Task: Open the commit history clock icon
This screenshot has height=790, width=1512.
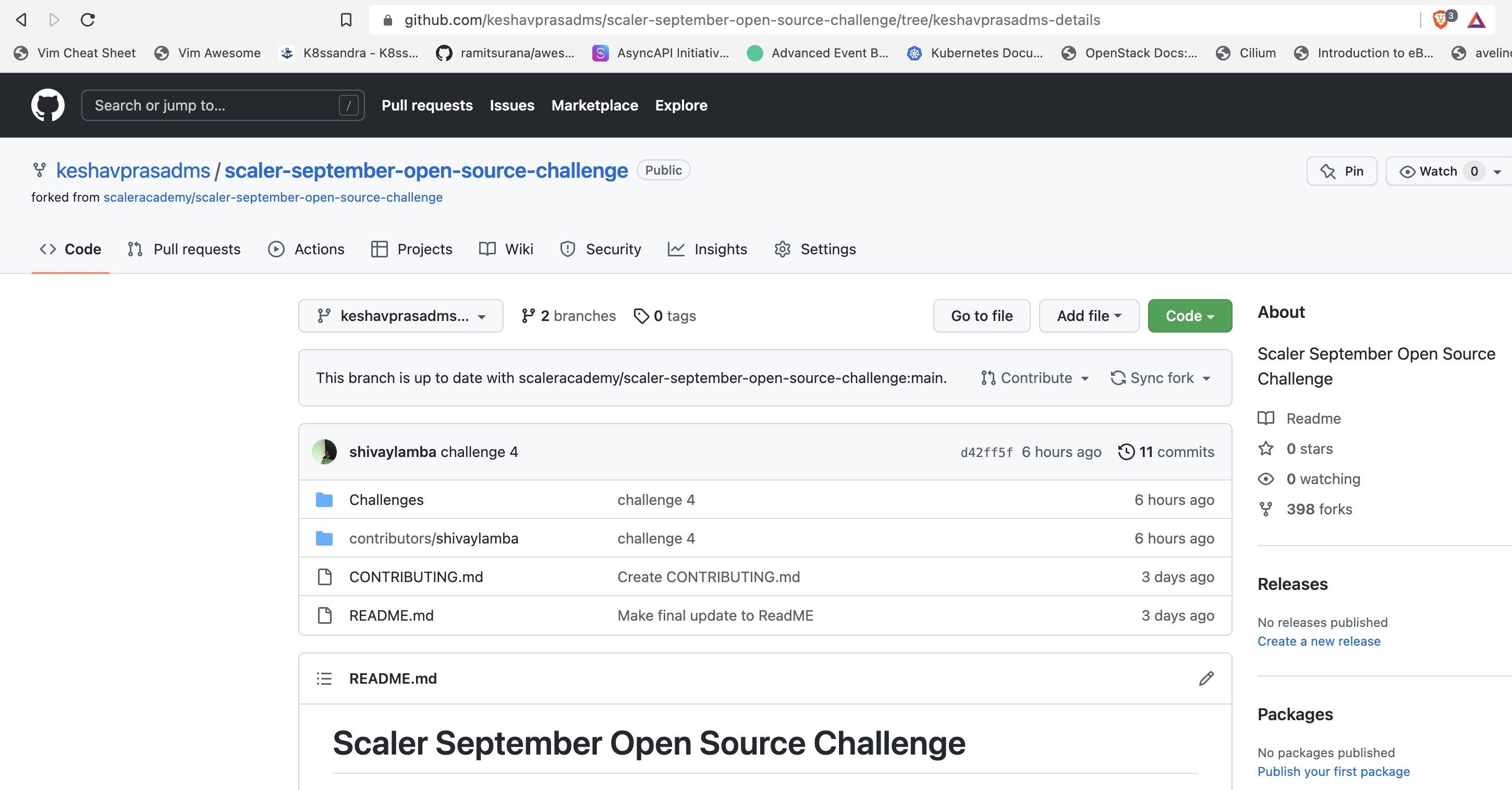Action: [x=1126, y=452]
